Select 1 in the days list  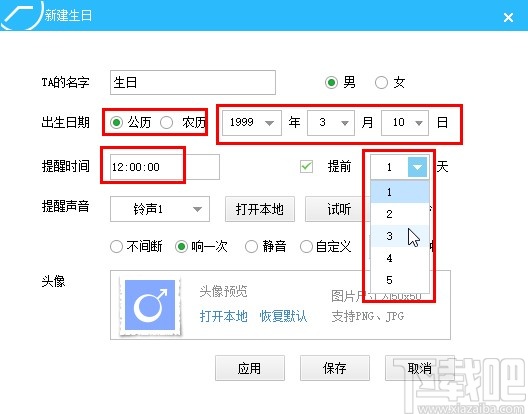[400, 192]
